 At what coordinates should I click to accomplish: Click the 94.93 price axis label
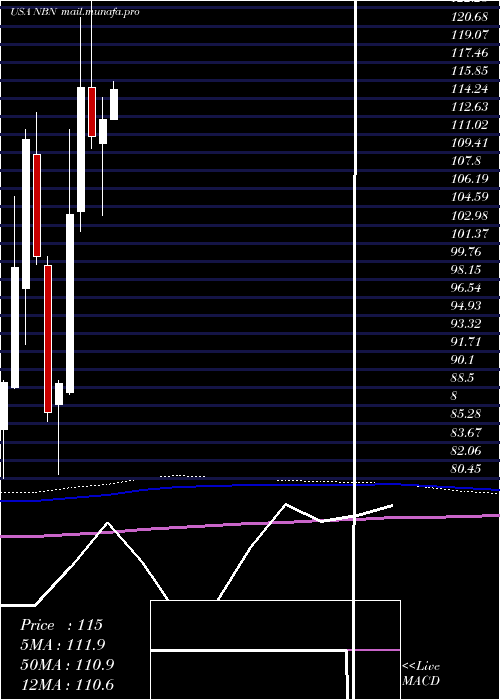pyautogui.click(x=466, y=305)
